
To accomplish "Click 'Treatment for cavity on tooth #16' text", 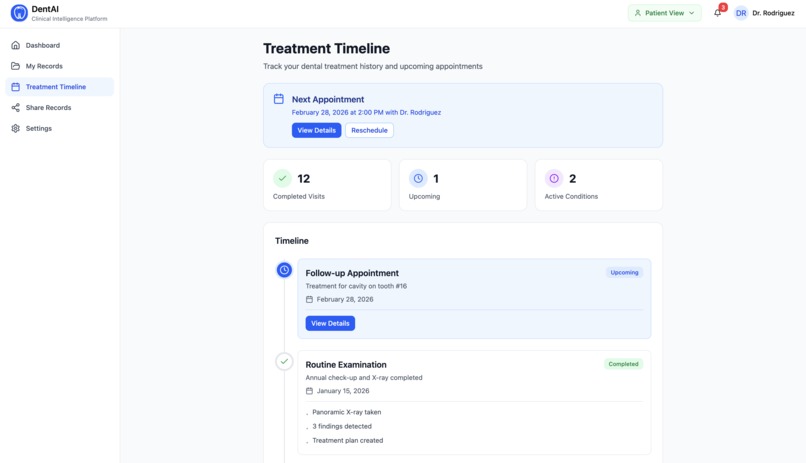I will coord(356,286).
